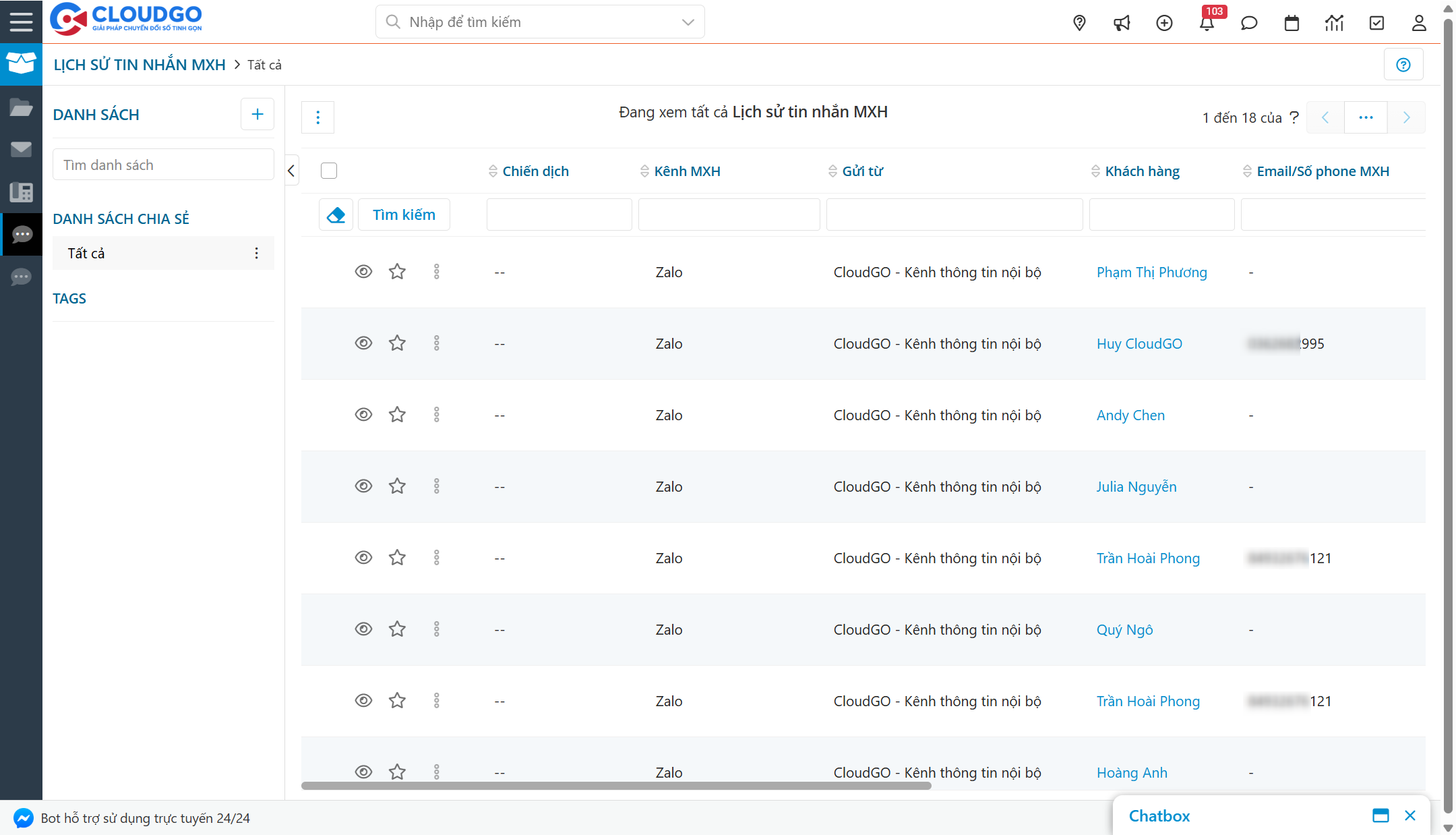Click eye icon on Andy Chen row
Image resolution: width=1456 pixels, height=835 pixels.
pos(363,415)
